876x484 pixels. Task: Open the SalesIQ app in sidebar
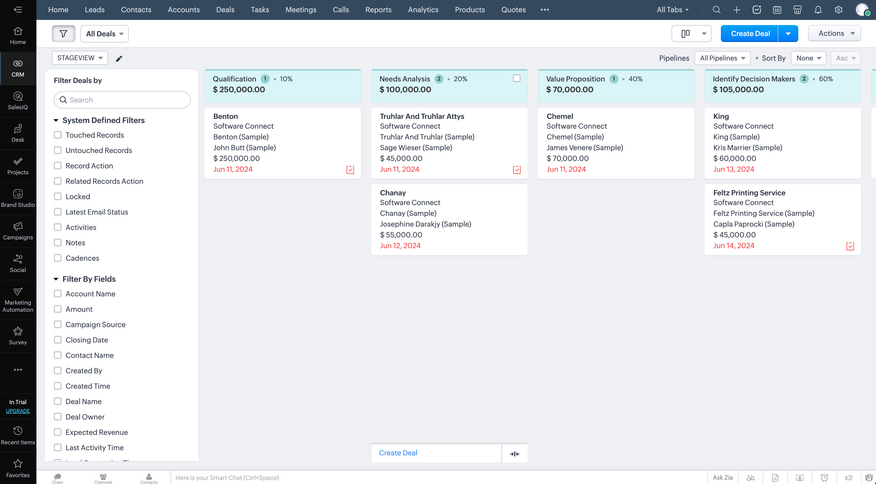coord(18,100)
